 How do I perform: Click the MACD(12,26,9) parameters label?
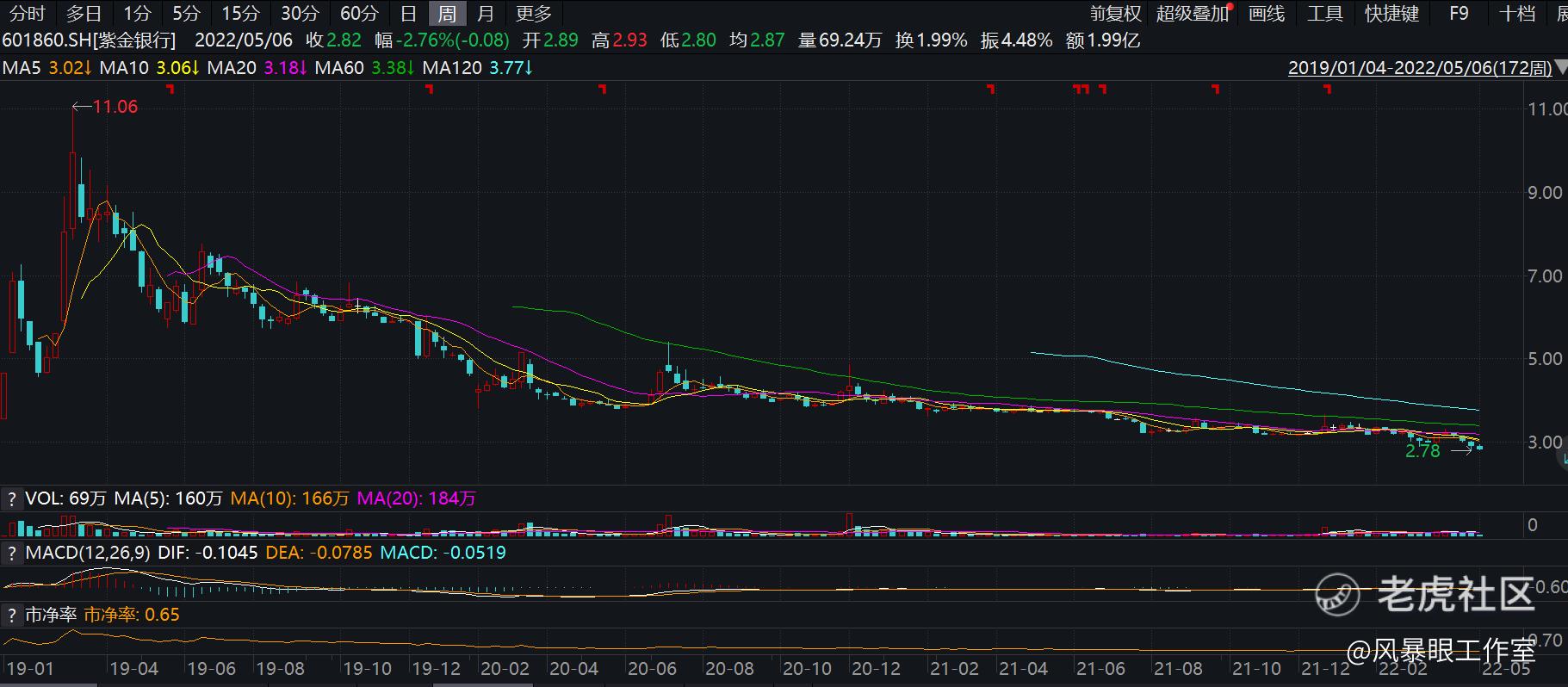point(88,553)
